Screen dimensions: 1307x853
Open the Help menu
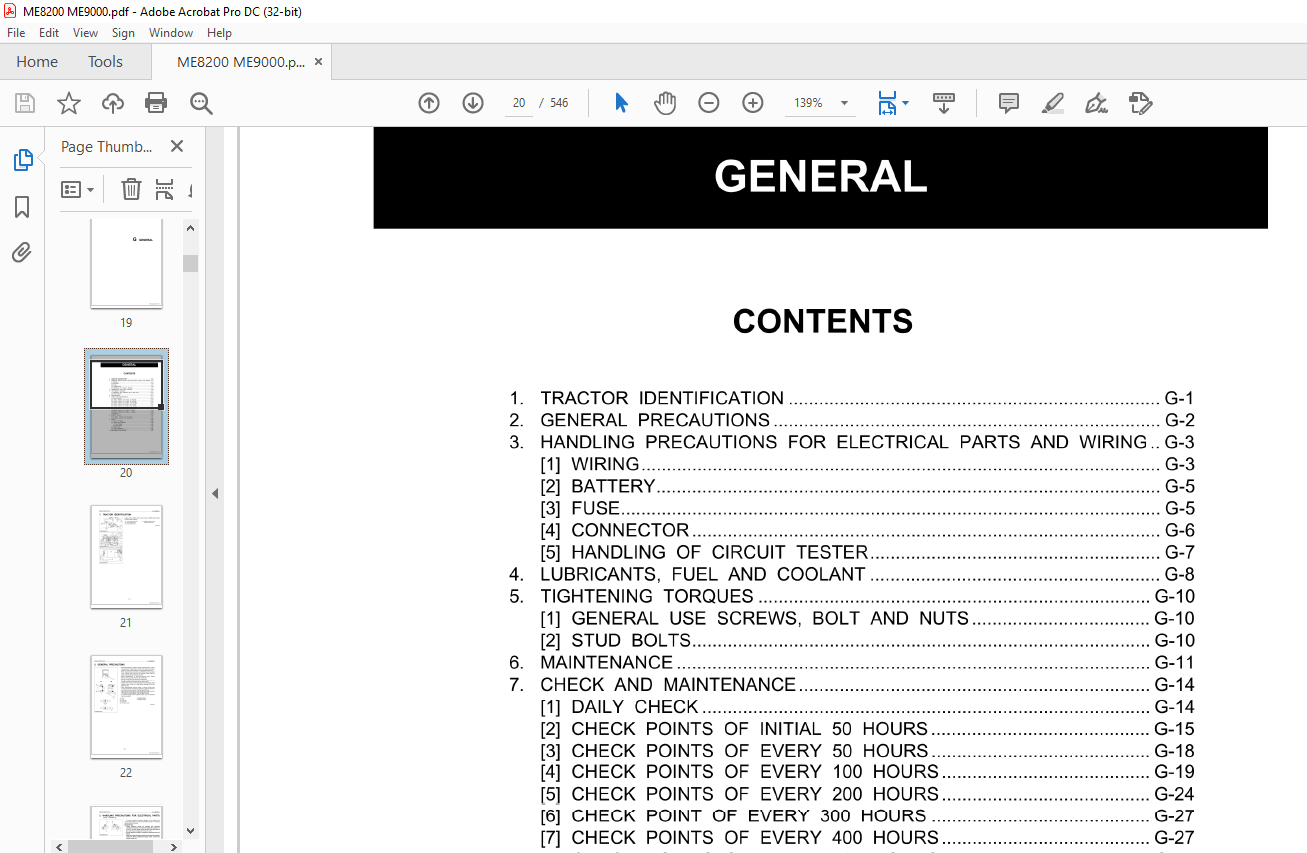(x=219, y=33)
